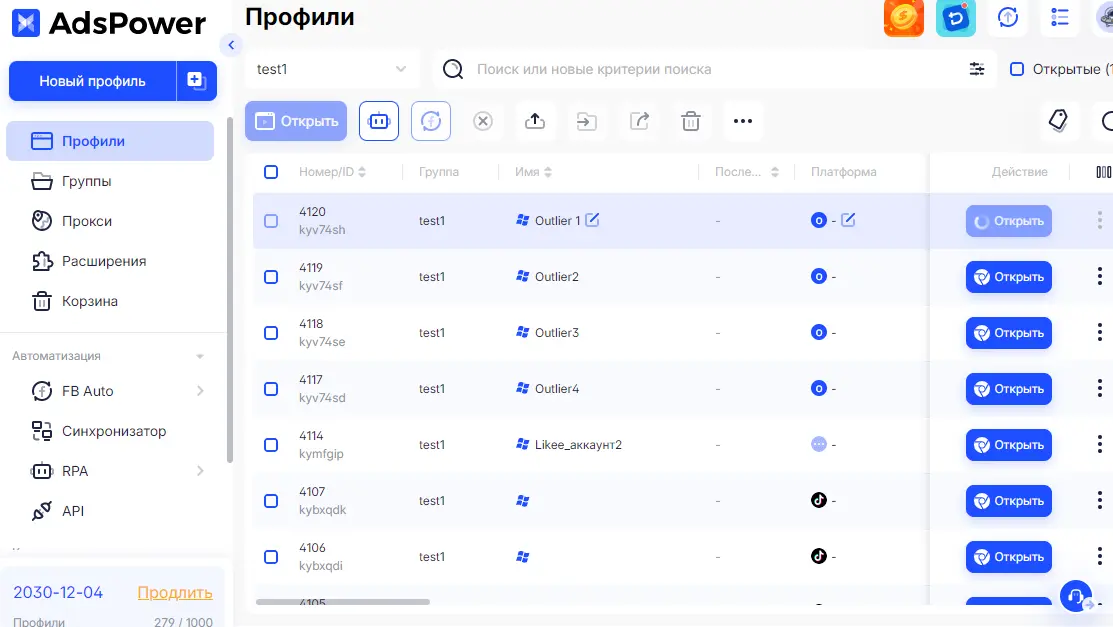Click the horizontal table scrollbar

343,602
